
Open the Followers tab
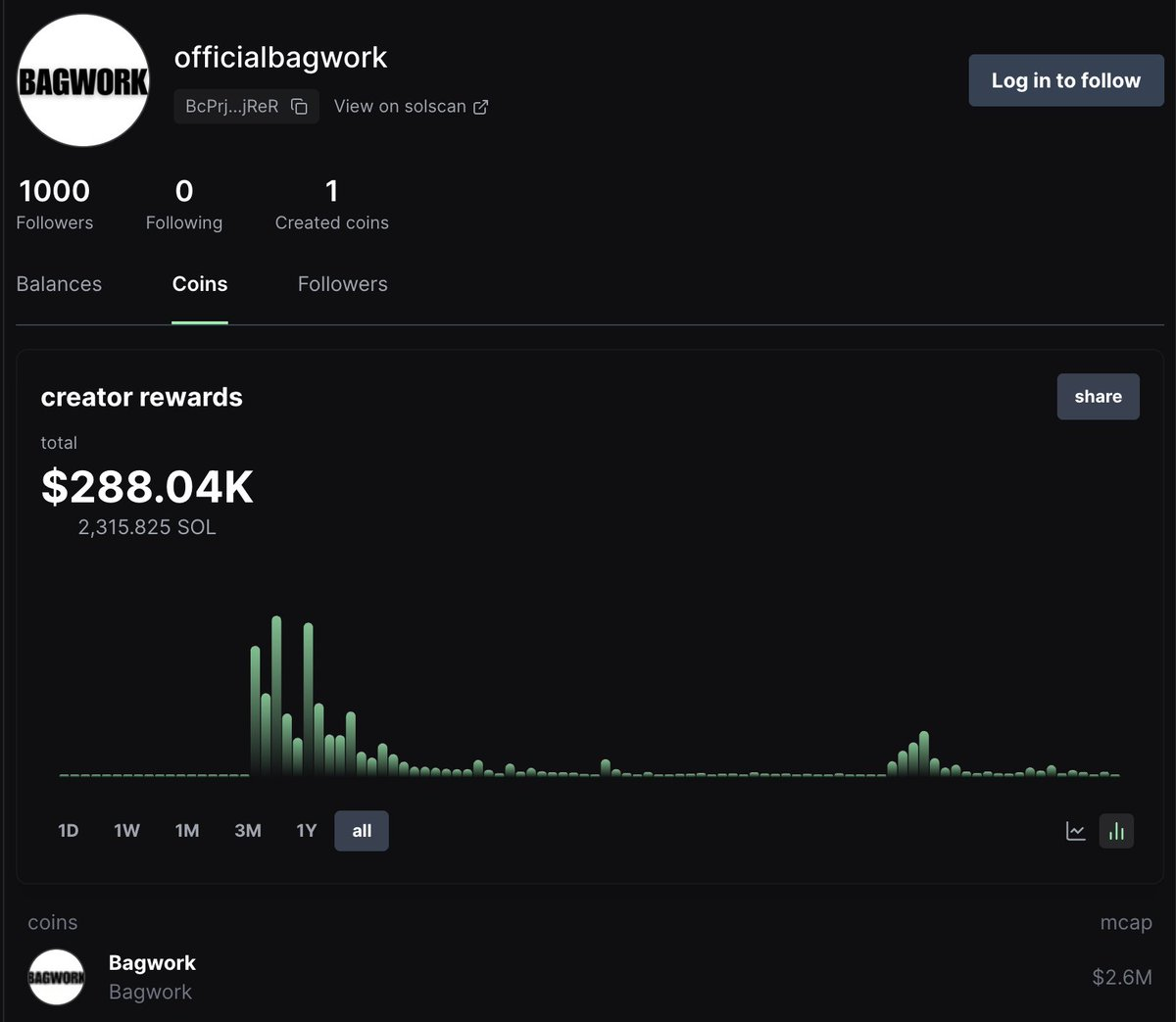coord(342,283)
